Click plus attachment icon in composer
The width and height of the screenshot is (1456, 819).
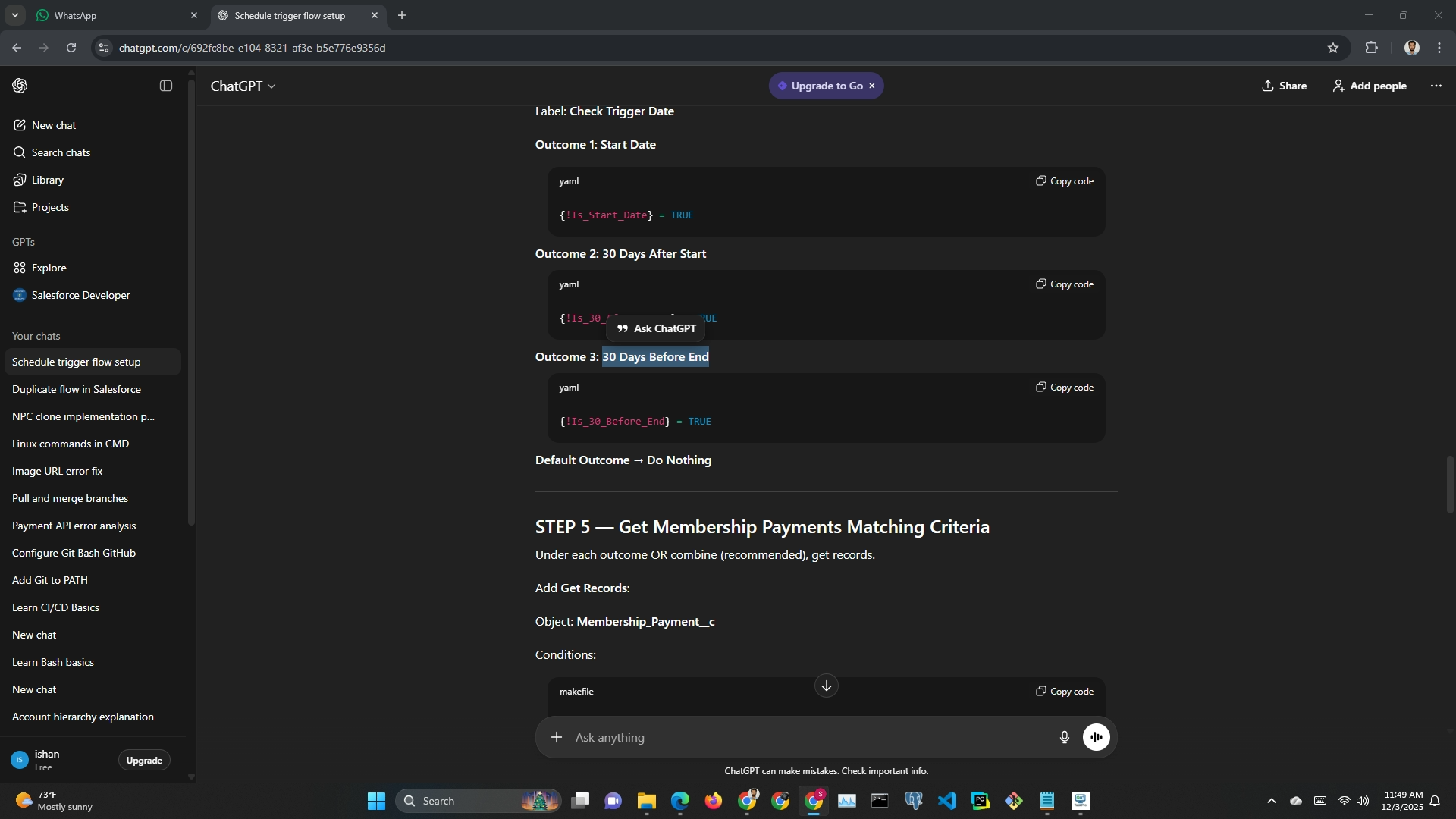click(557, 737)
